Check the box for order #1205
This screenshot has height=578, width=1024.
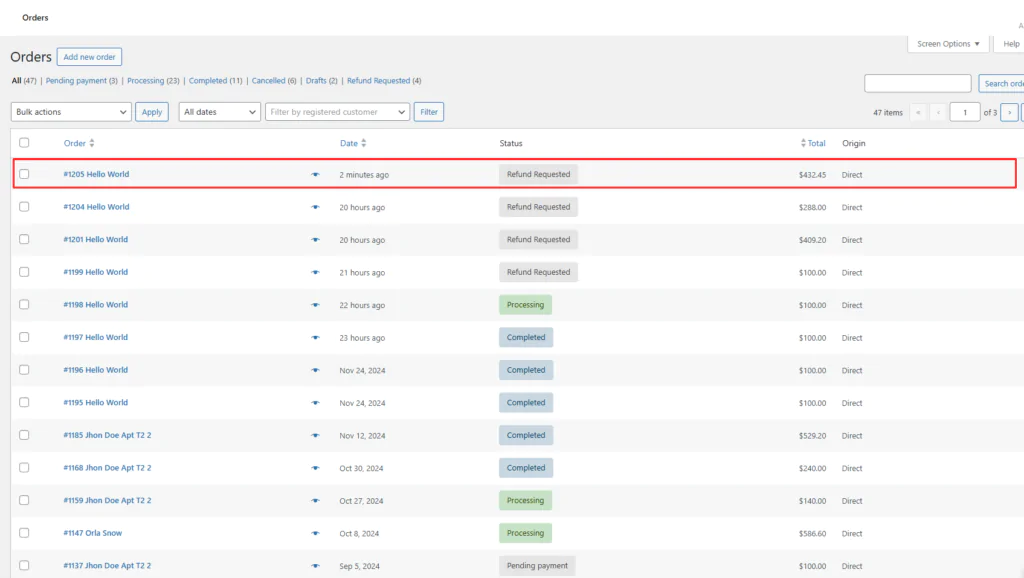(24, 174)
